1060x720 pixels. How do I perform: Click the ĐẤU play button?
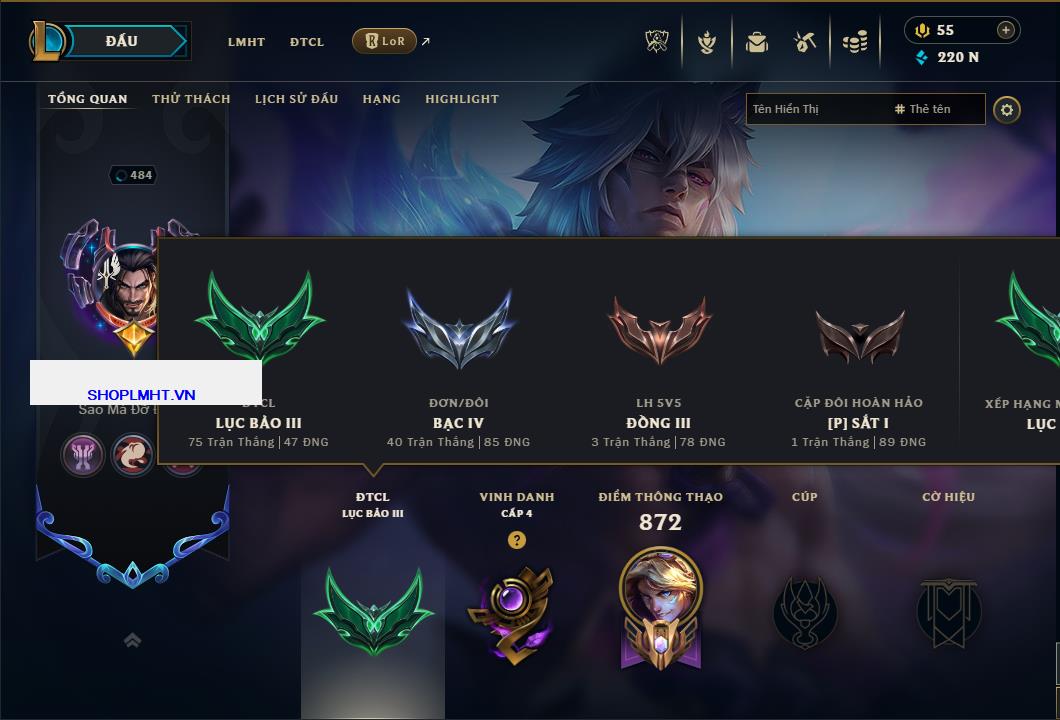pos(122,41)
